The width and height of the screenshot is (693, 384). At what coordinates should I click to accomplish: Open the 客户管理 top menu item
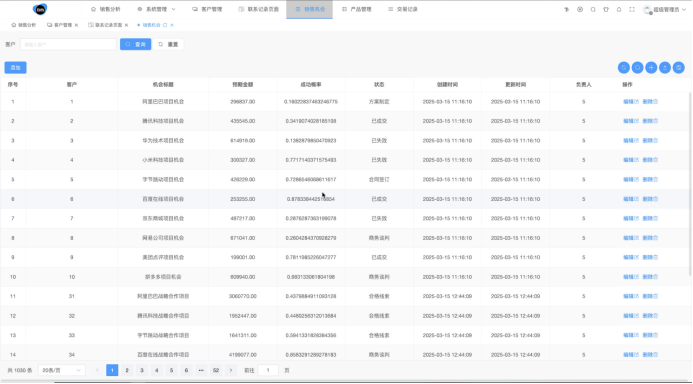(x=207, y=9)
